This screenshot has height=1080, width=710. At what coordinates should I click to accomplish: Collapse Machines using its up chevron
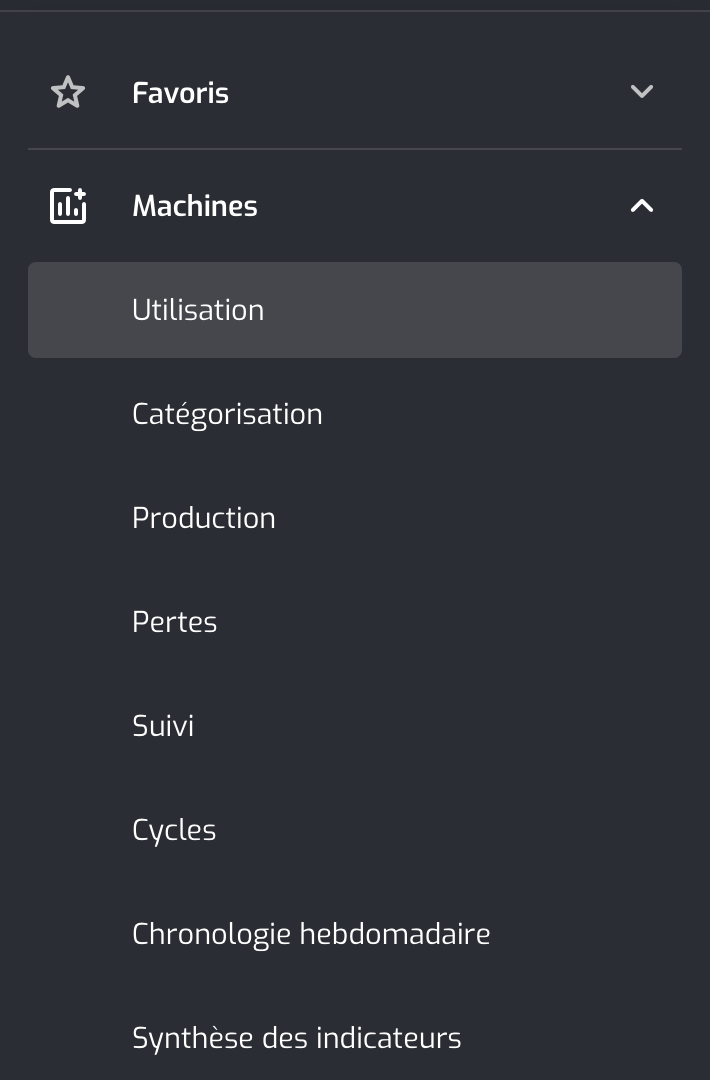tap(642, 205)
